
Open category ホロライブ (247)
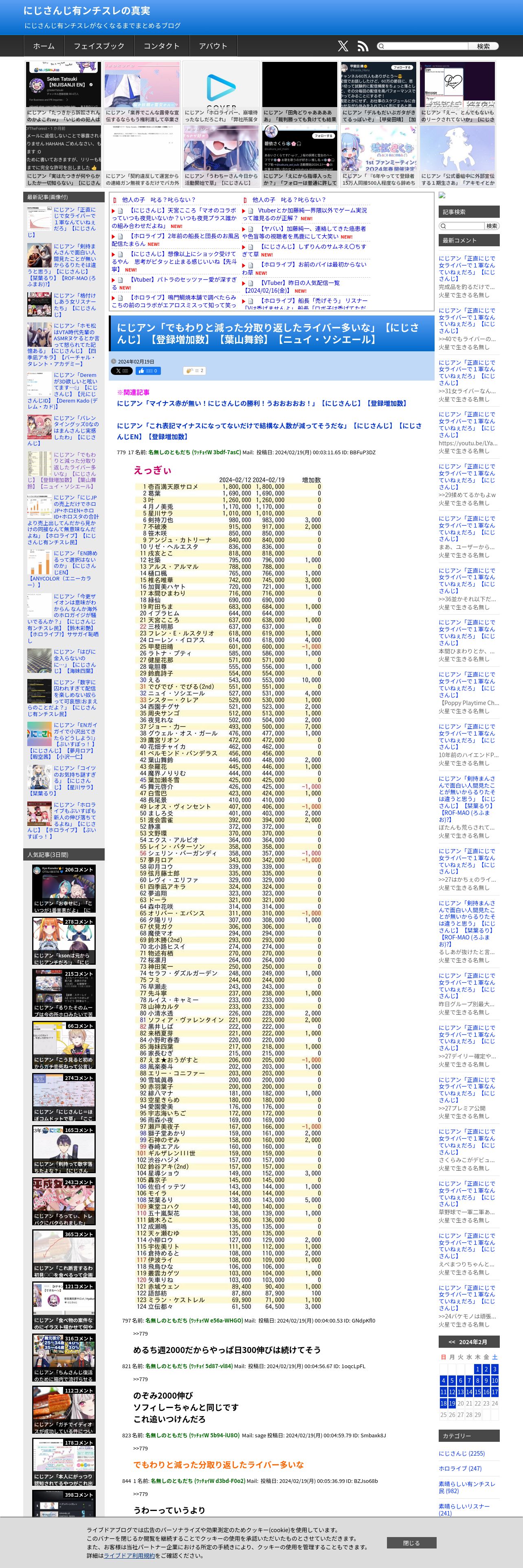pos(460,1468)
